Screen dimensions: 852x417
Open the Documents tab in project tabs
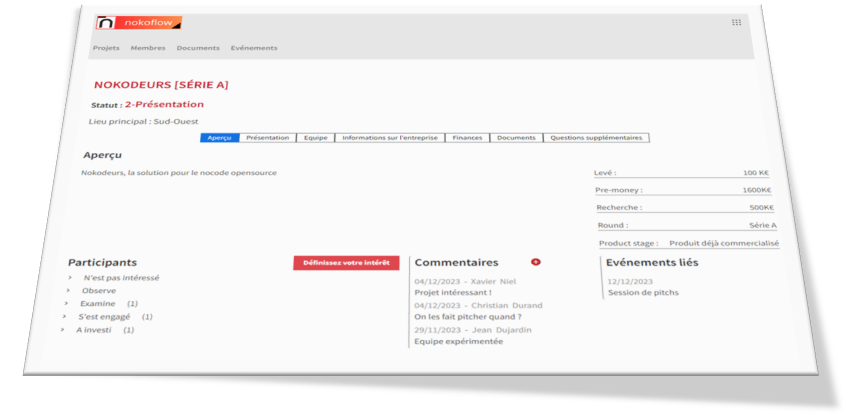pos(516,138)
